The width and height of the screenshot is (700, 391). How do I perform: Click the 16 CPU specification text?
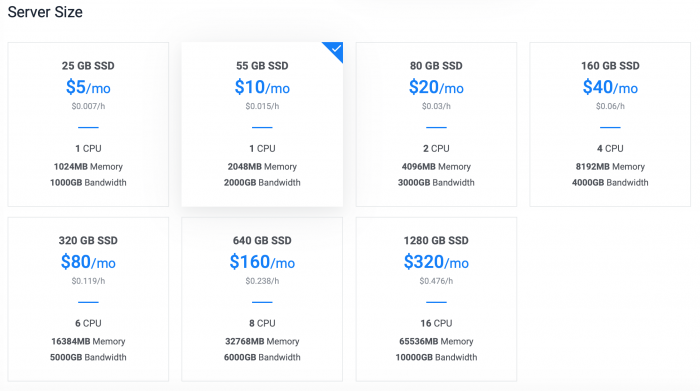point(436,323)
